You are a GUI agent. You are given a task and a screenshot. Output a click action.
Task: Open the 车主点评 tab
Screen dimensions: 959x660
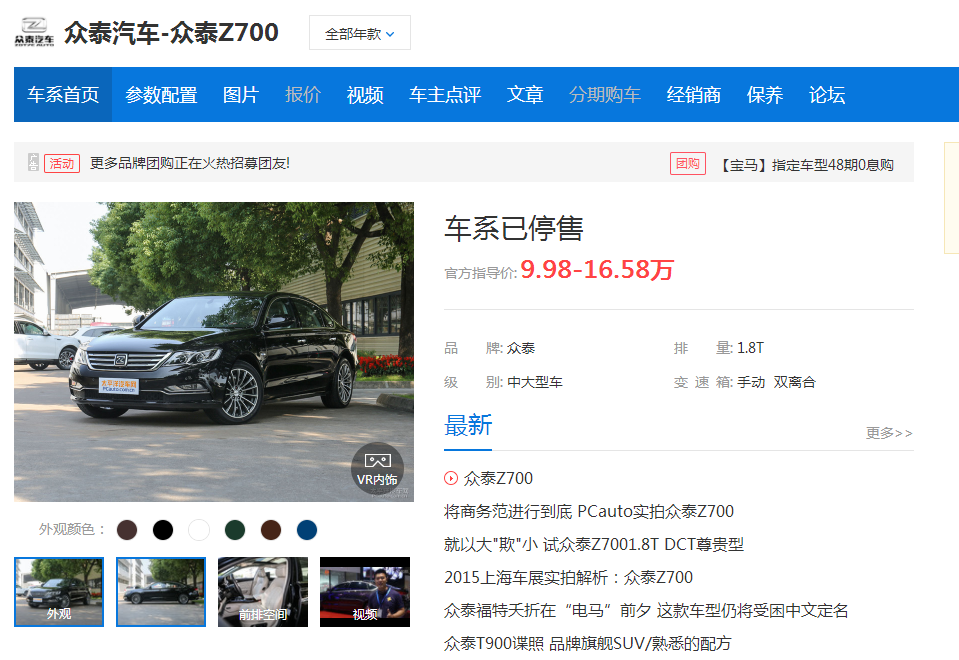[445, 95]
